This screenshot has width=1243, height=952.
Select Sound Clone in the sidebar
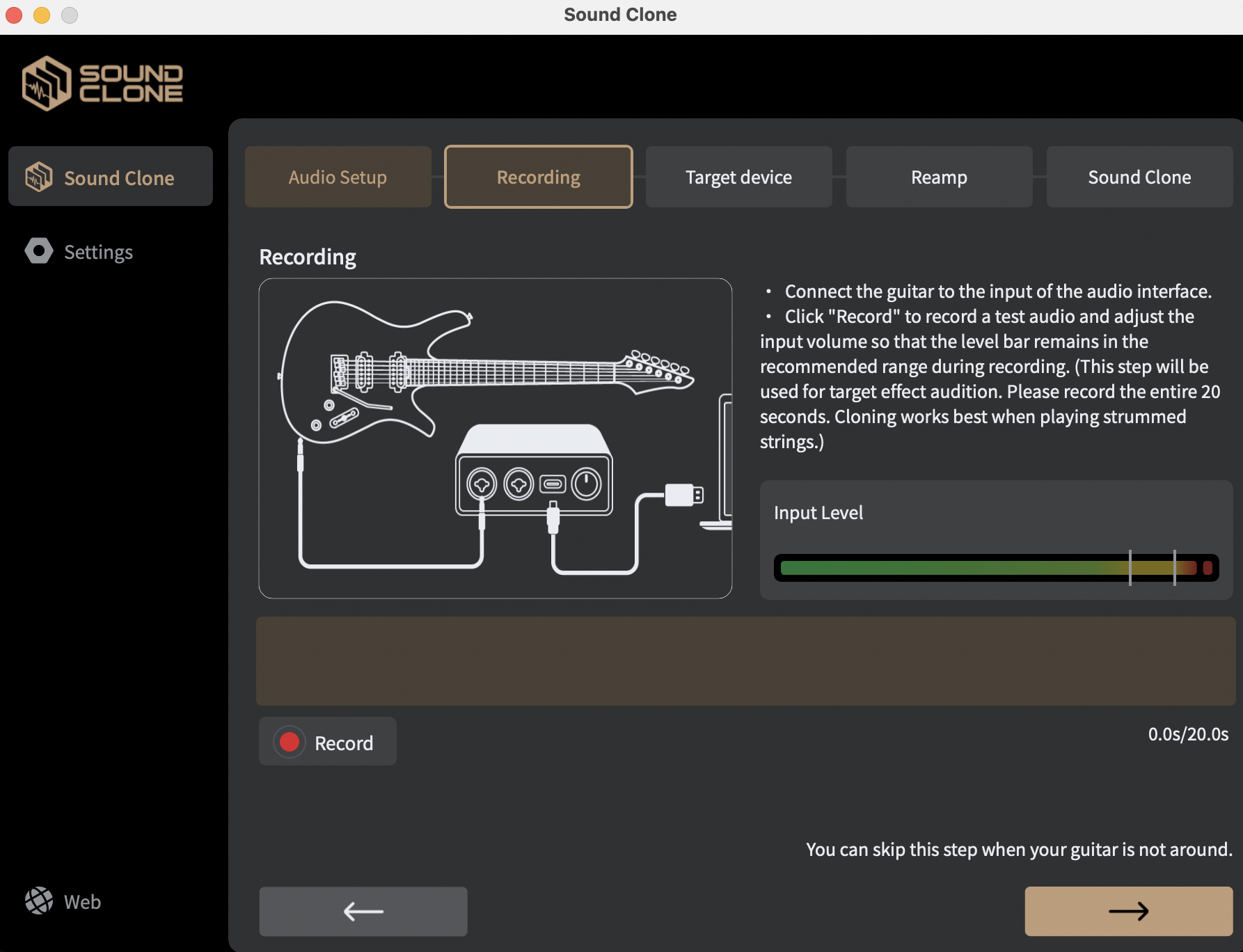coord(111,177)
